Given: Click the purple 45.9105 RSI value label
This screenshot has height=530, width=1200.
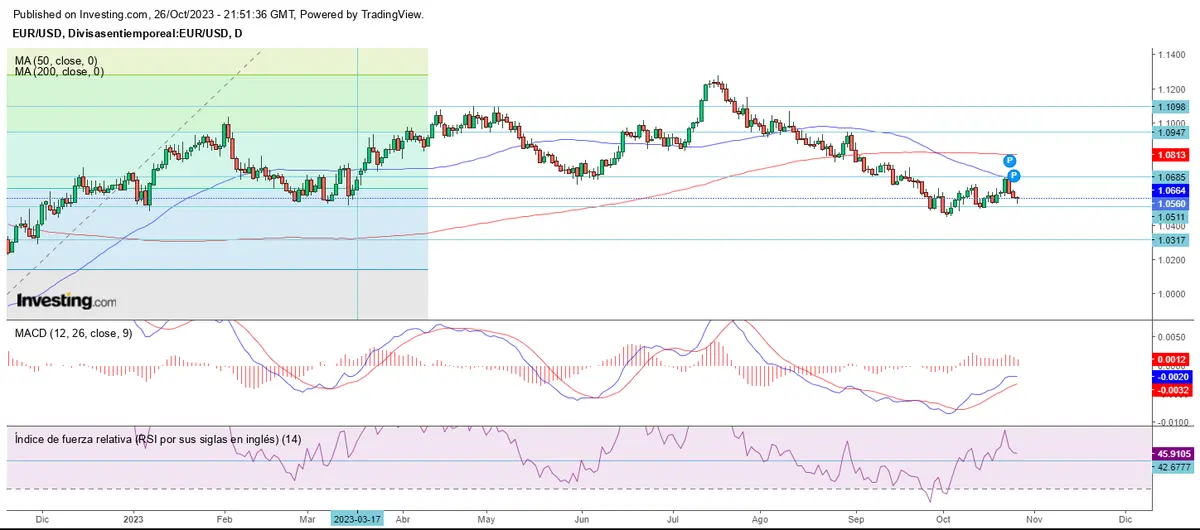Looking at the screenshot, I should click(1171, 451).
